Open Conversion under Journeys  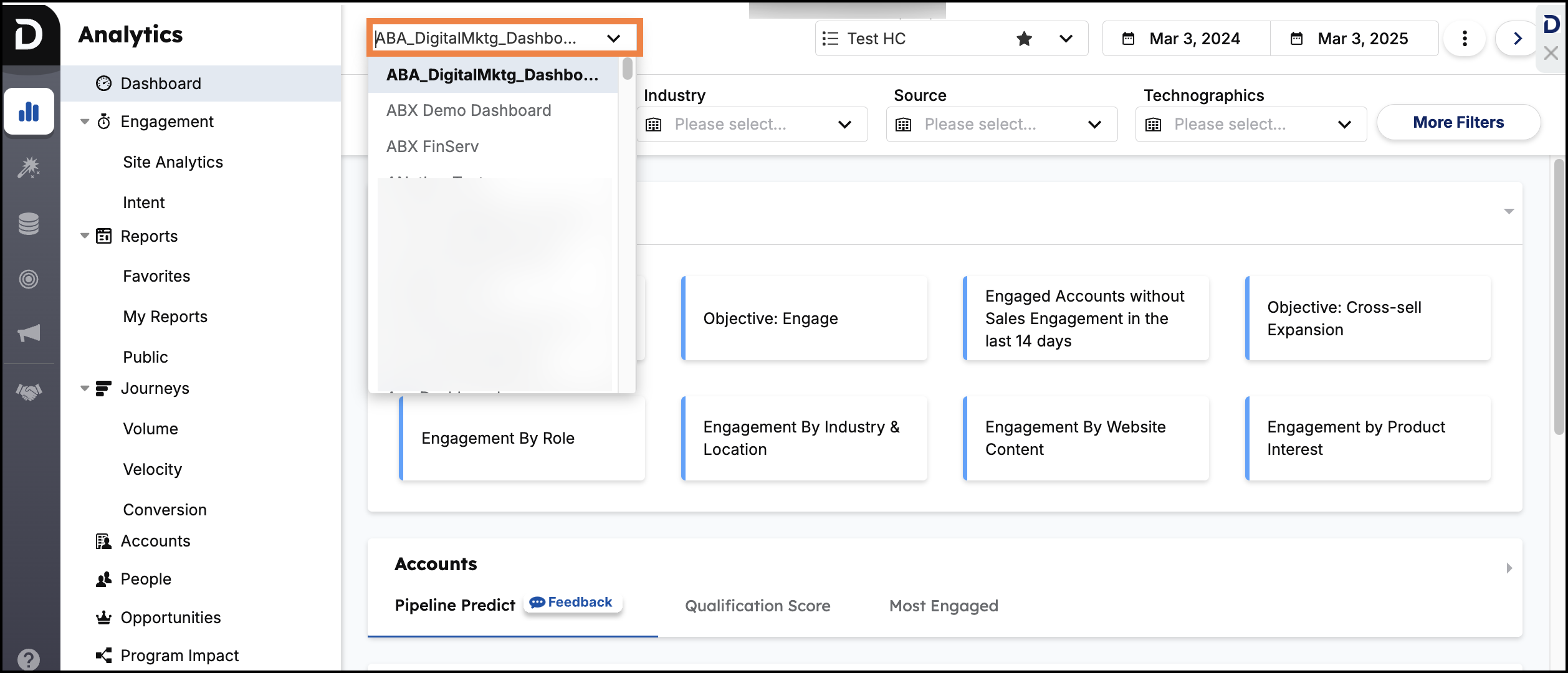[x=165, y=510]
